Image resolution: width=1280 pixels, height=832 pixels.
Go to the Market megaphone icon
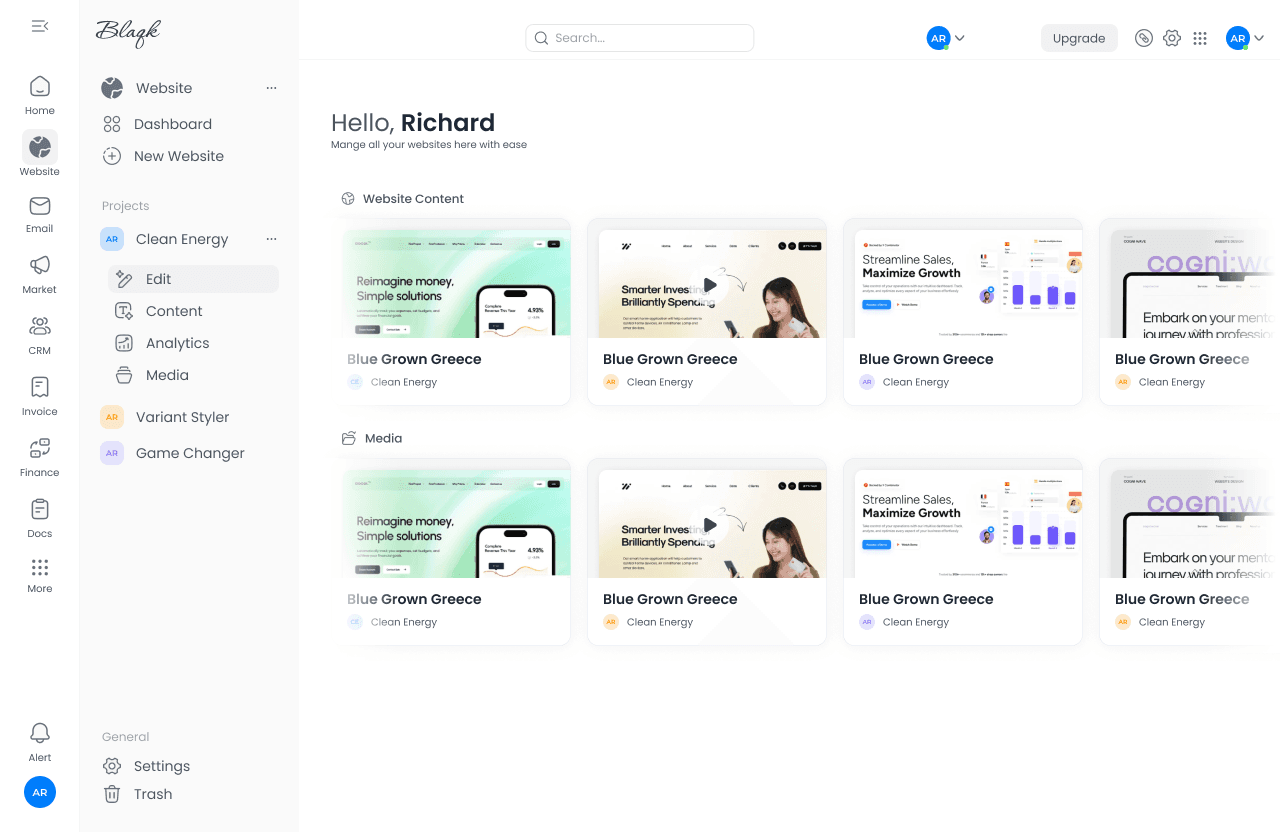pos(40,266)
